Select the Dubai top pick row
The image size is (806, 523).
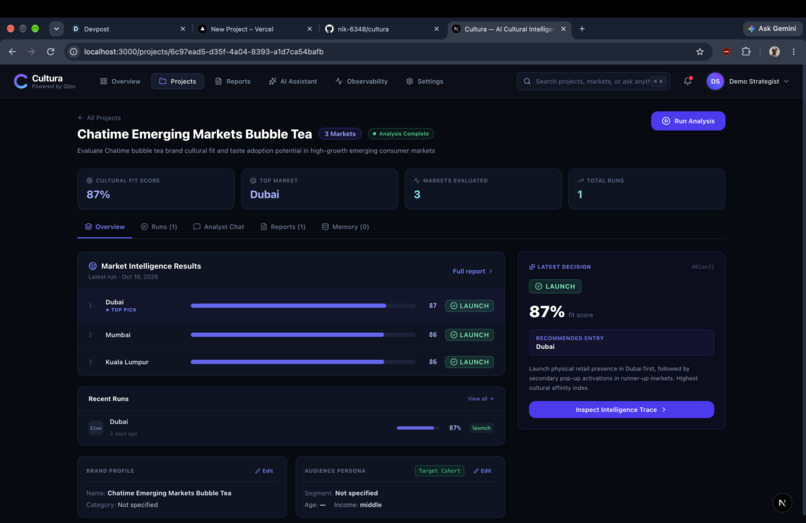click(x=291, y=305)
